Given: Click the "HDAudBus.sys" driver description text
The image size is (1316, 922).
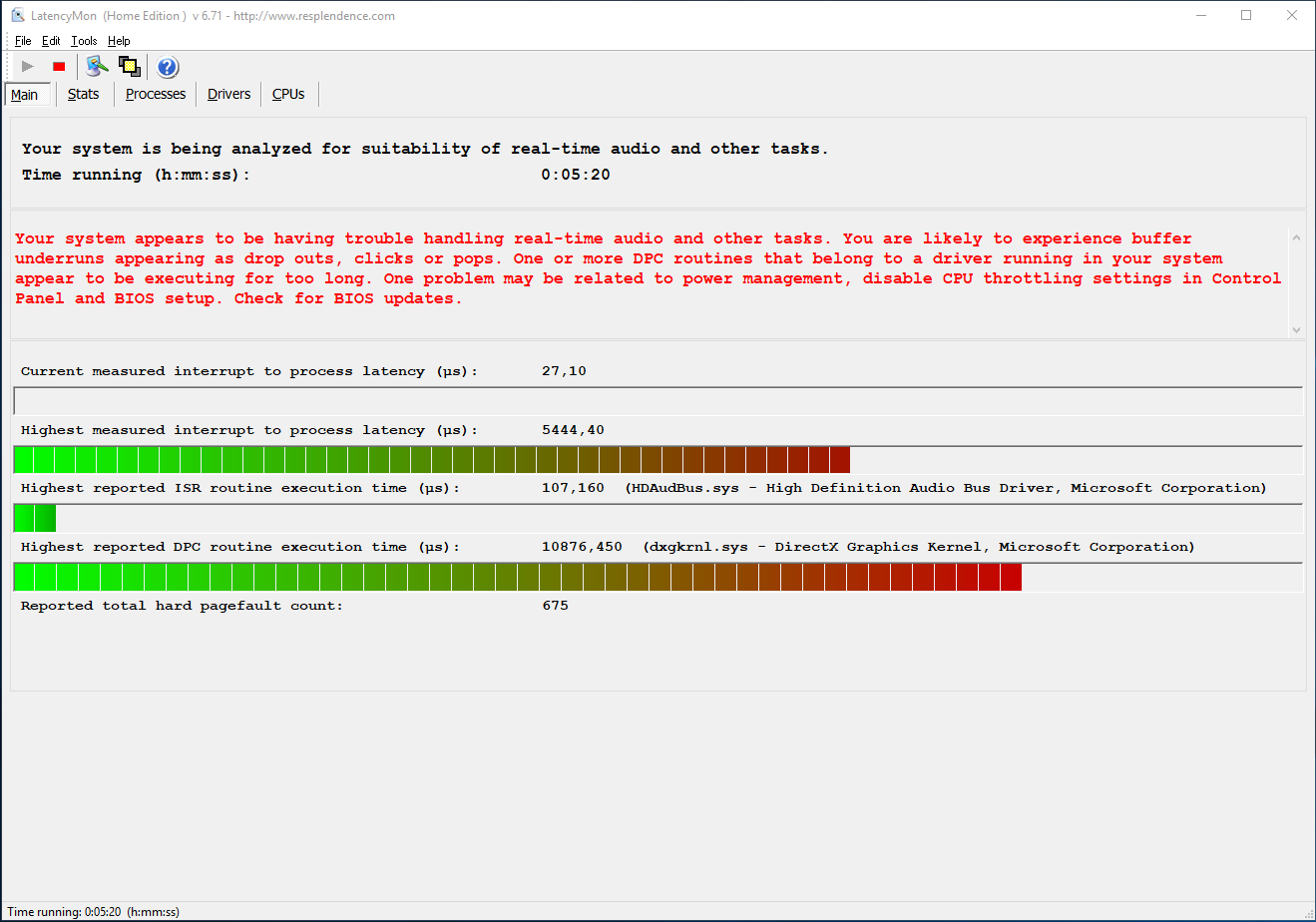Looking at the screenshot, I should point(946,488).
